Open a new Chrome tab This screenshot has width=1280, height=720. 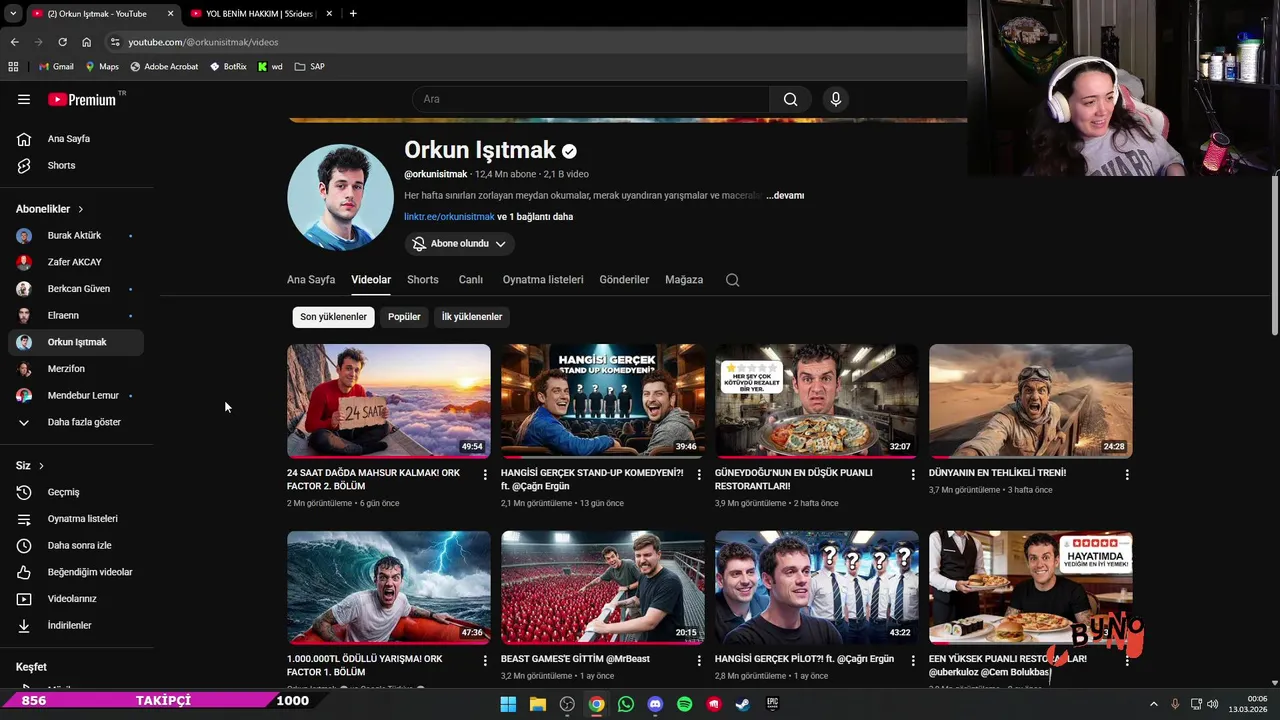[x=353, y=13]
